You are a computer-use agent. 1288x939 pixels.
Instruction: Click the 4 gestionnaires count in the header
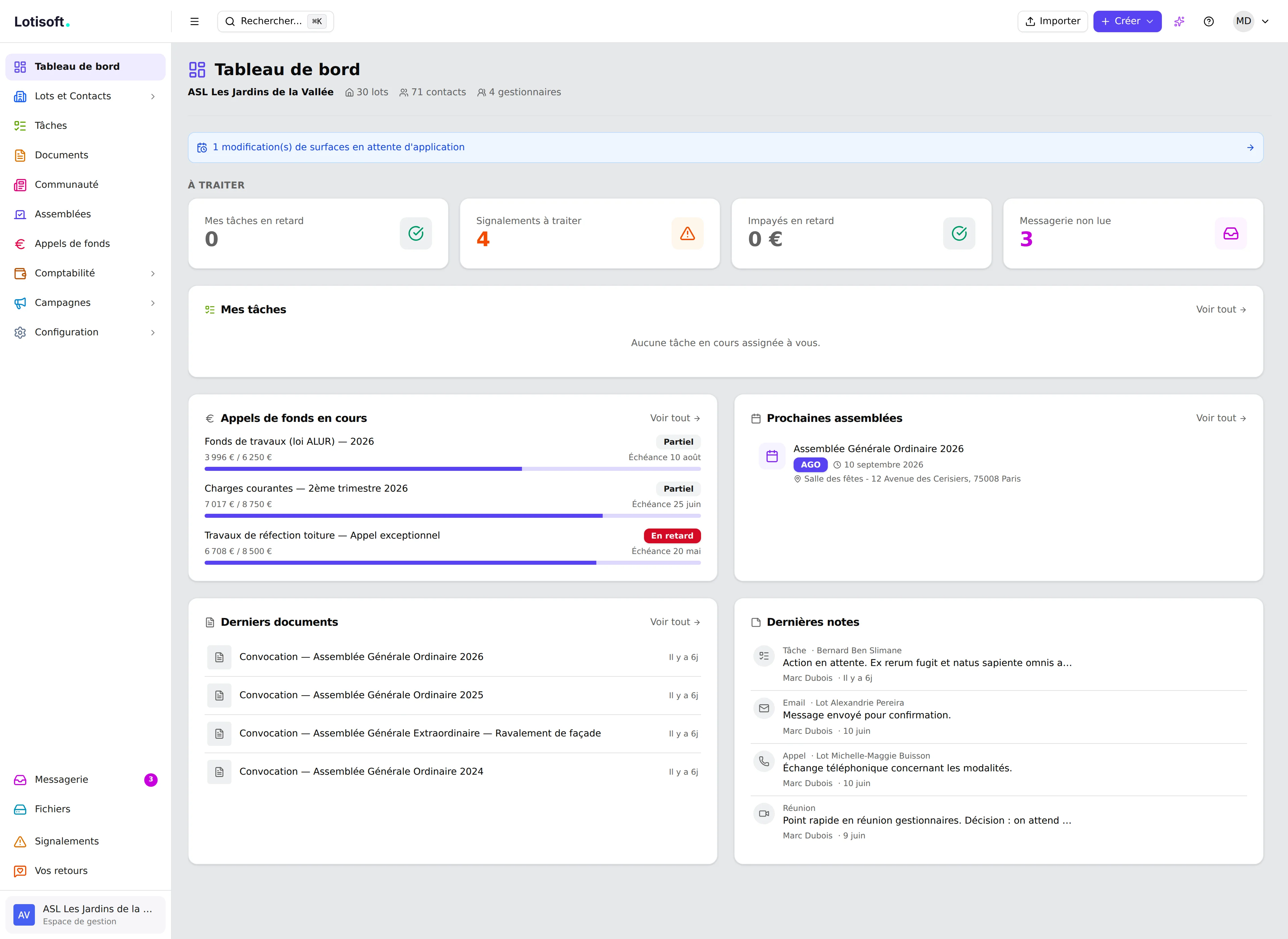click(x=519, y=93)
